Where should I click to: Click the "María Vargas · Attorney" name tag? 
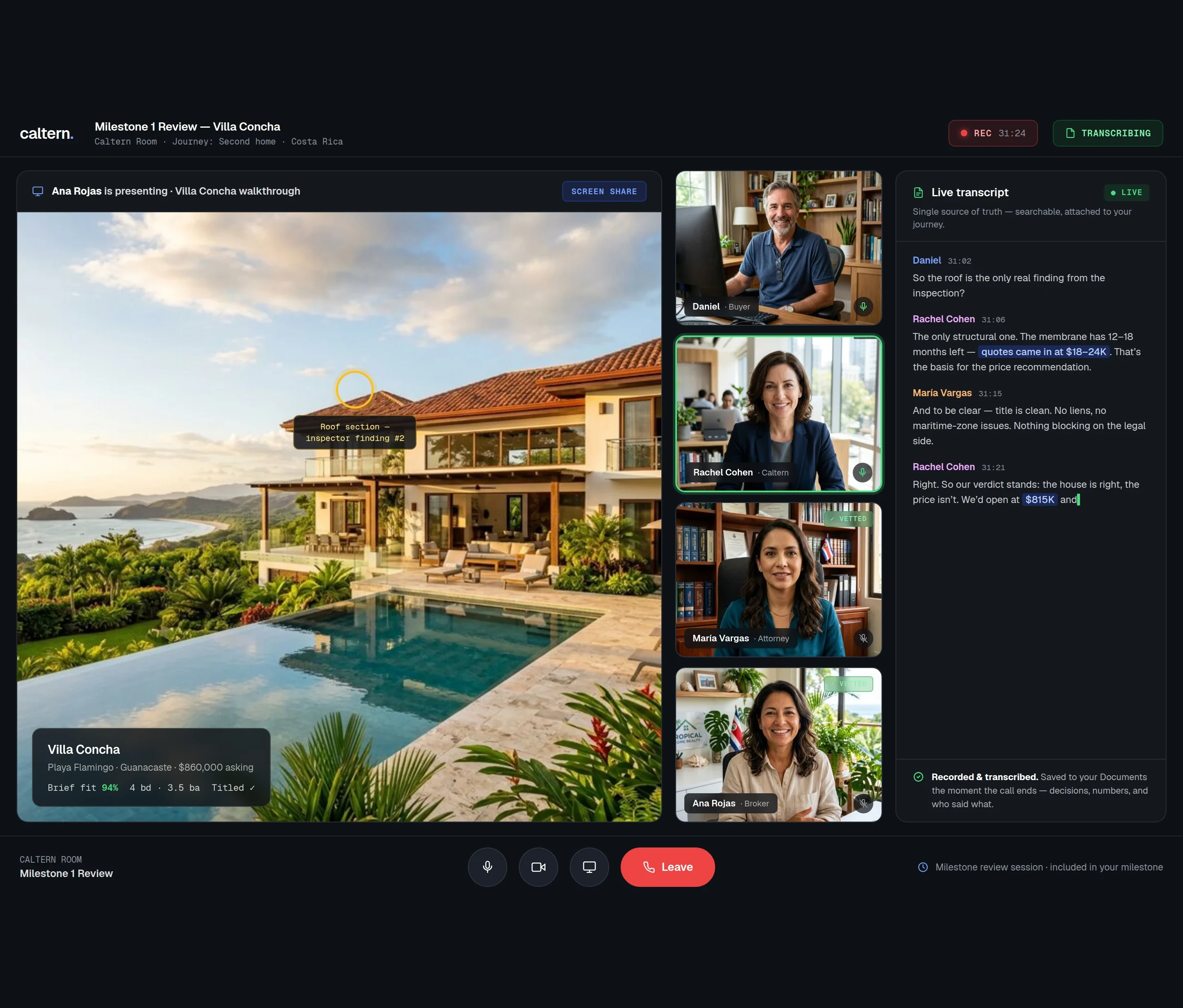741,638
